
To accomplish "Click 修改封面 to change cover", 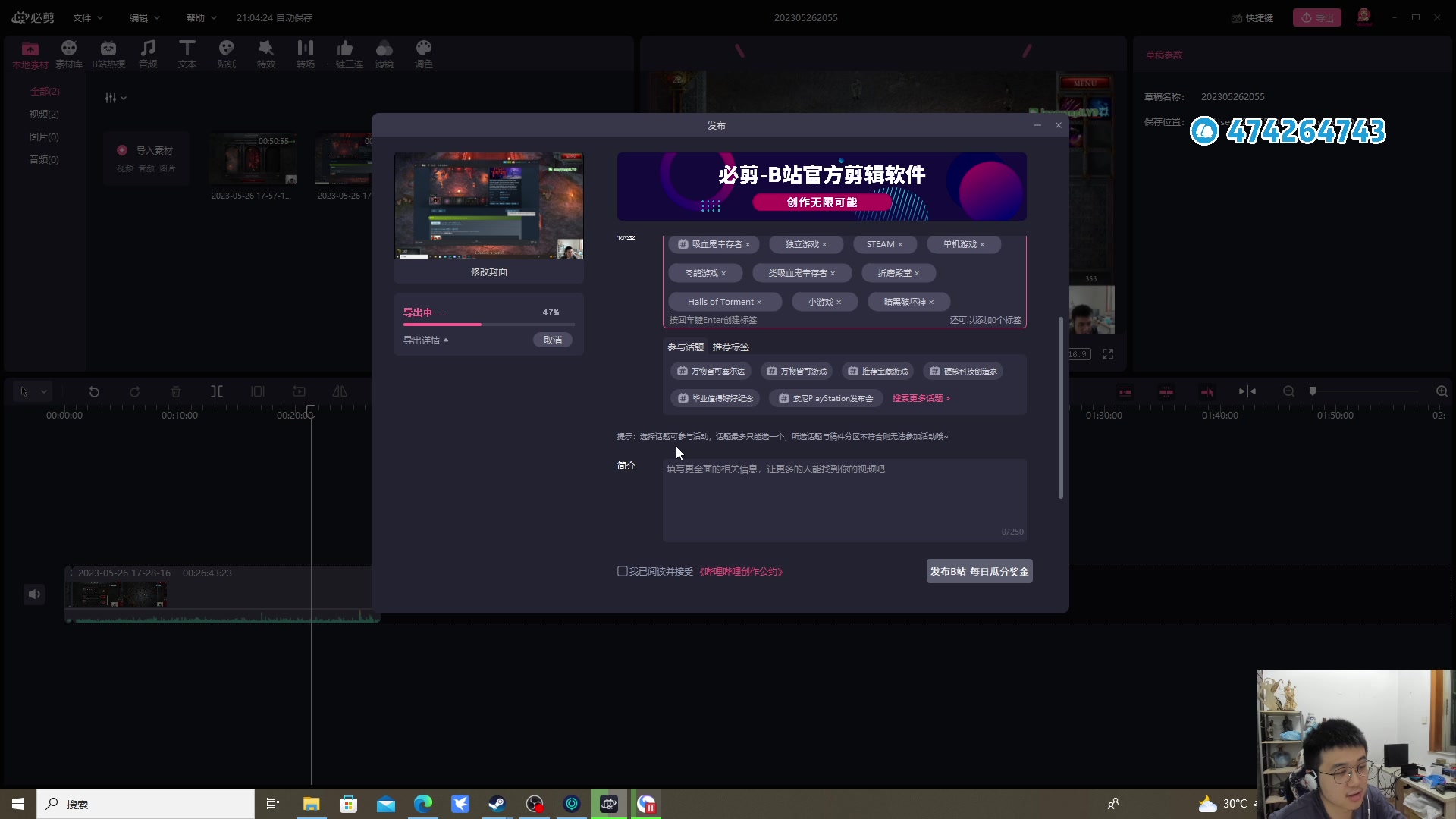I will (488, 271).
